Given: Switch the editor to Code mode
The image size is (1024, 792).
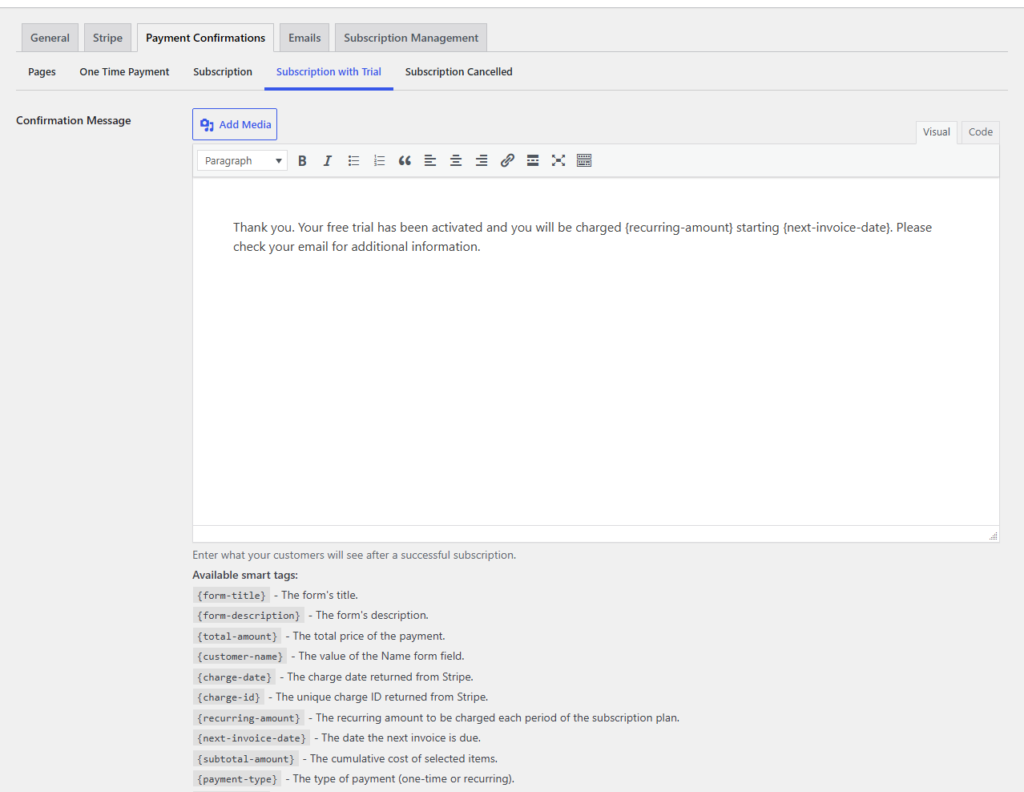Looking at the screenshot, I should pos(980,132).
